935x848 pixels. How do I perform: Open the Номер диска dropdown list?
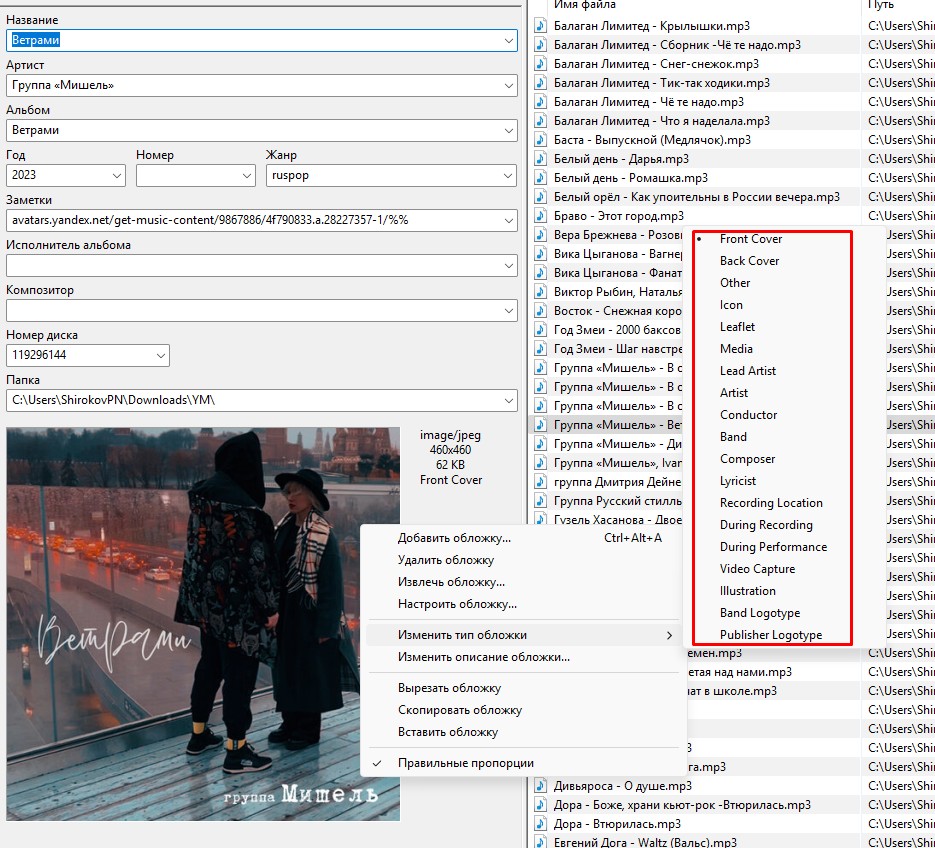click(x=160, y=355)
